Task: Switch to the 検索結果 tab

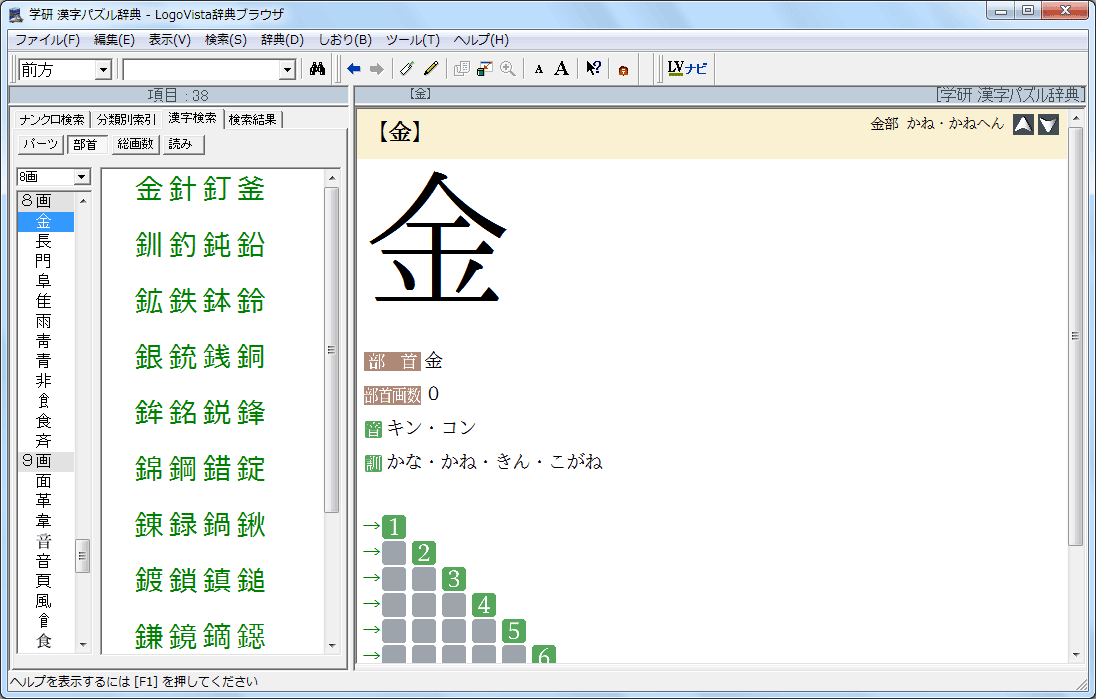Action: click(252, 120)
